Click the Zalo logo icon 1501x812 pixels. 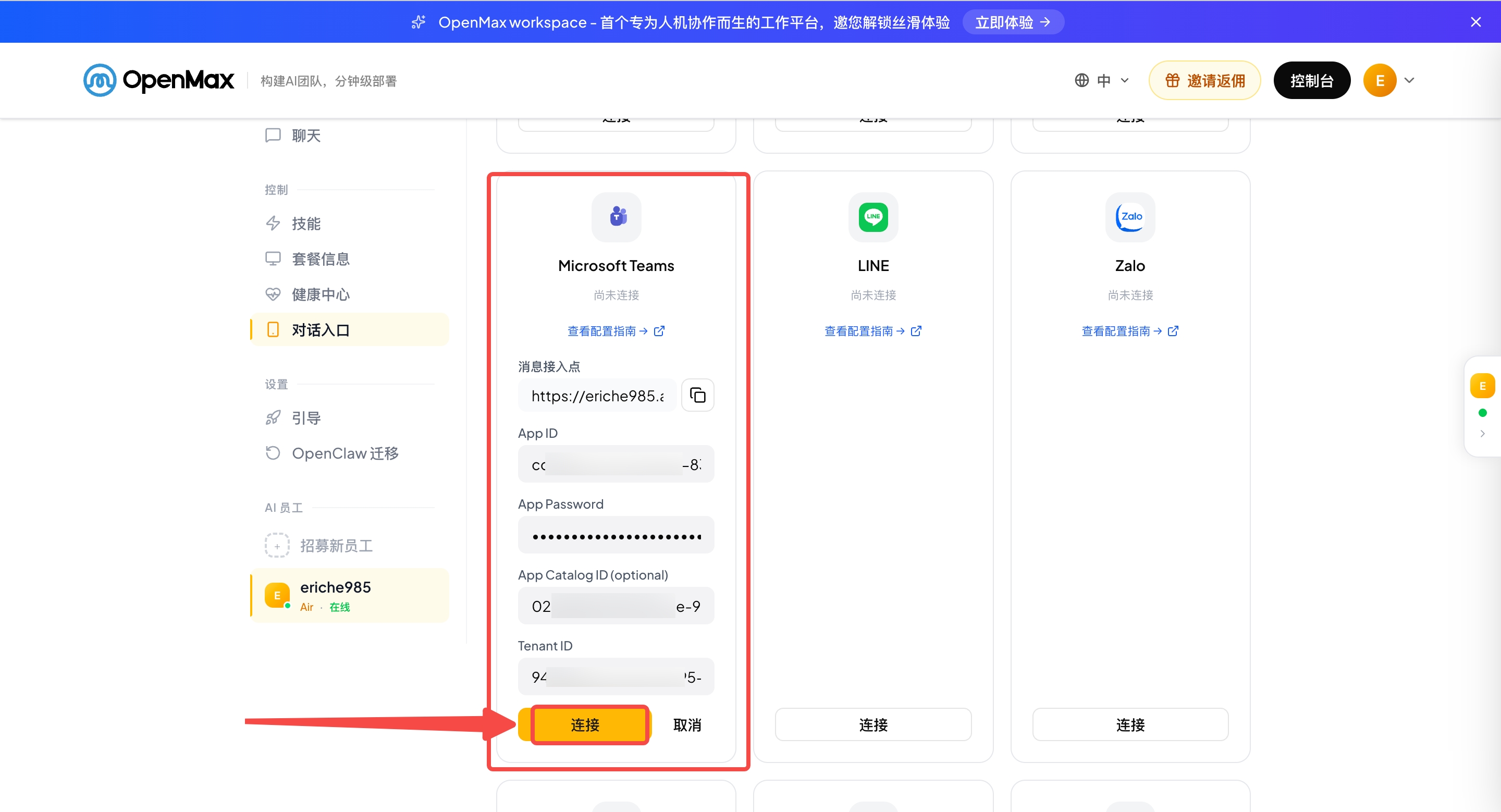coord(1130,217)
